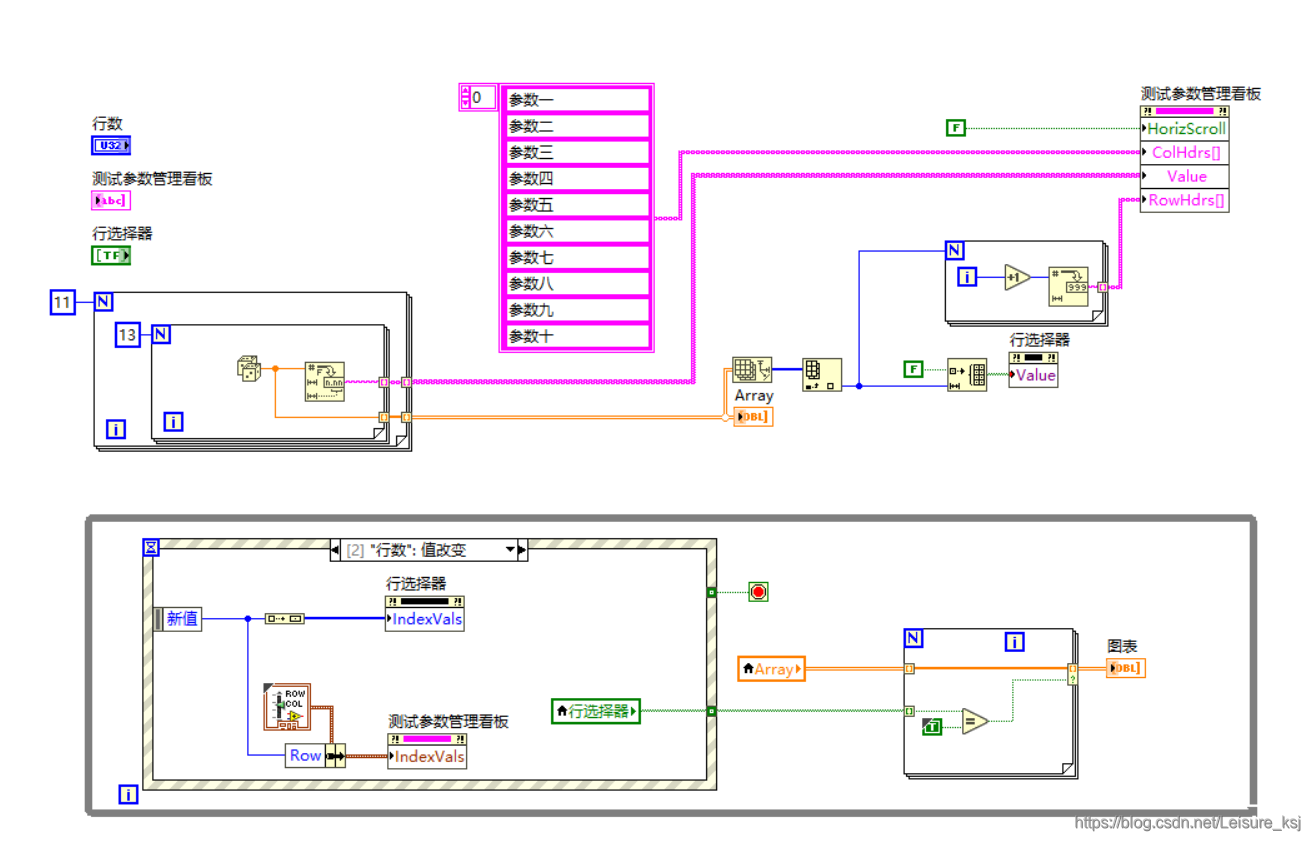This screenshot has height=841, width=1310.
Task: Click the array element 参数三
Action: [577, 152]
